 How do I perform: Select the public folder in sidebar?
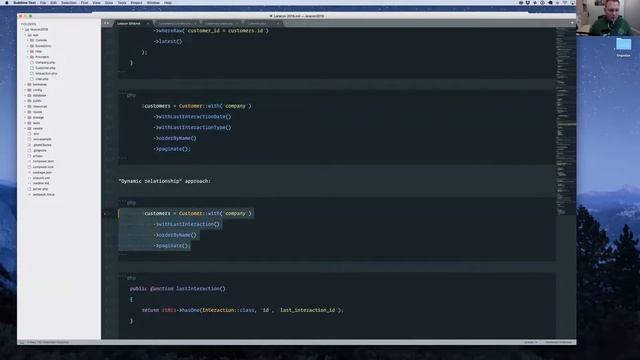pos(37,101)
